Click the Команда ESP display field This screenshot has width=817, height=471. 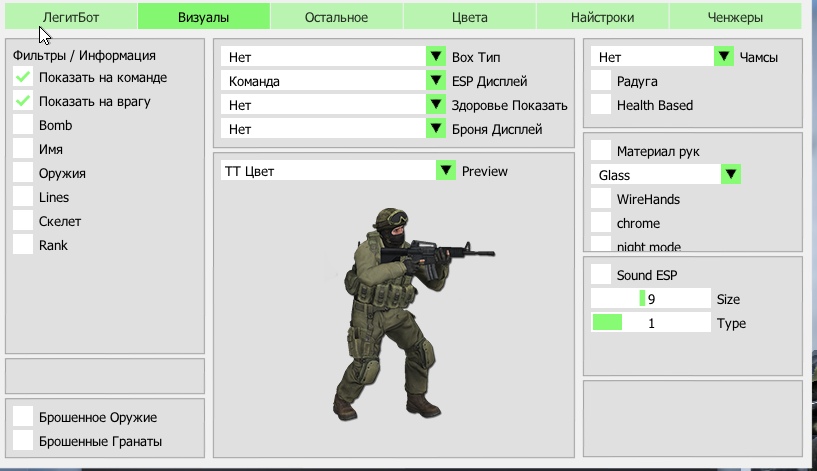(x=324, y=81)
